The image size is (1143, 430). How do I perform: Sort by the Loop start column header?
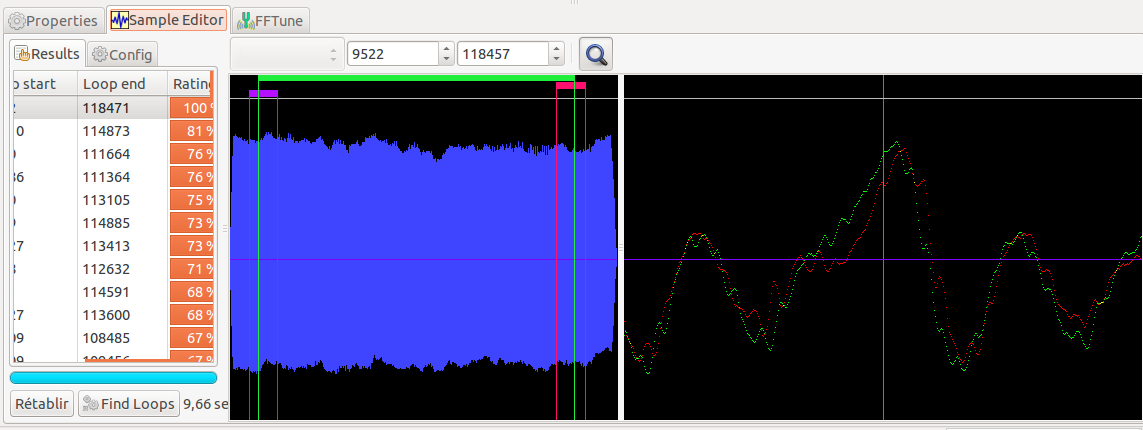pyautogui.click(x=45, y=84)
